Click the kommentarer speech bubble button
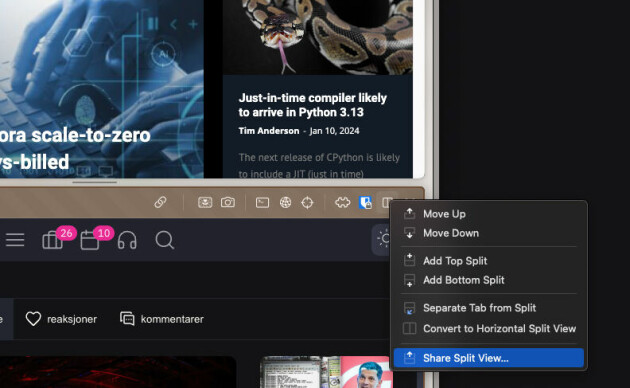Image resolution: width=630 pixels, height=388 pixels. point(162,319)
